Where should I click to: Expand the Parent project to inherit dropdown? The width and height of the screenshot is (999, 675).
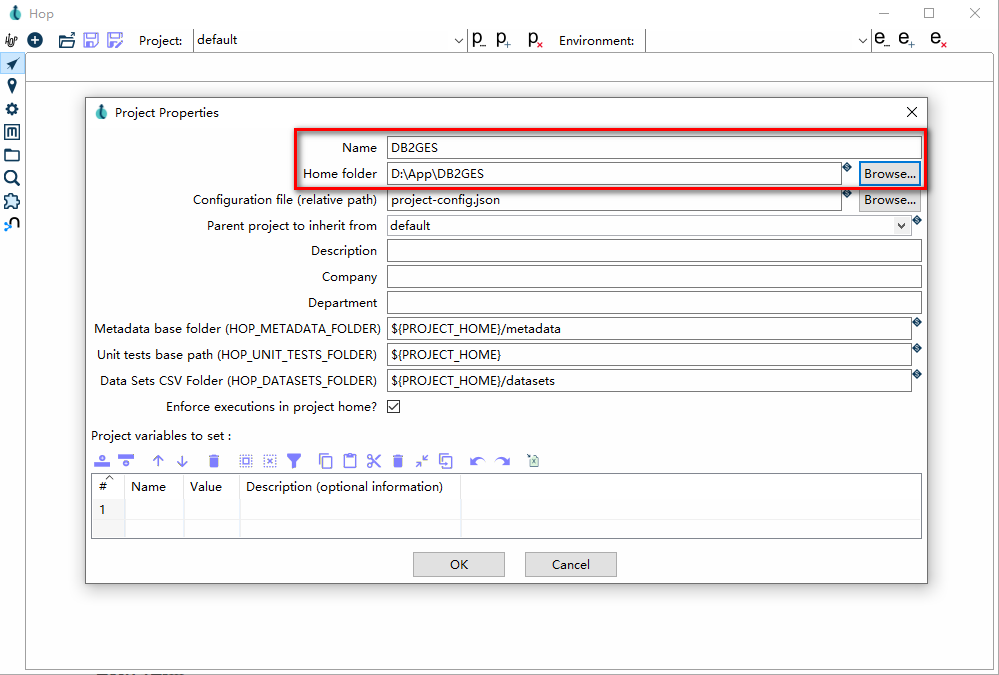[901, 226]
